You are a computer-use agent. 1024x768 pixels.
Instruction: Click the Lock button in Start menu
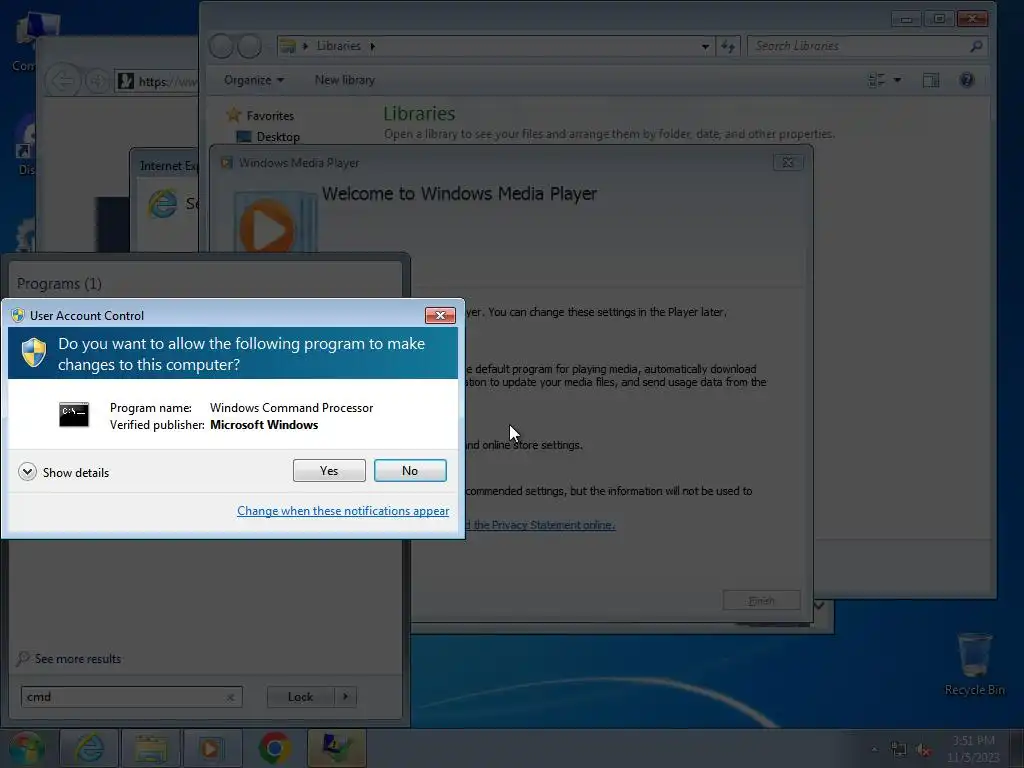(300, 697)
